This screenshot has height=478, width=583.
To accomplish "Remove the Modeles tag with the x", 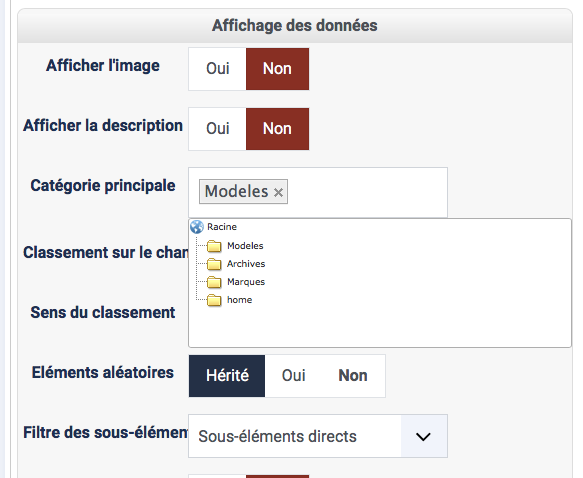I will [278, 192].
